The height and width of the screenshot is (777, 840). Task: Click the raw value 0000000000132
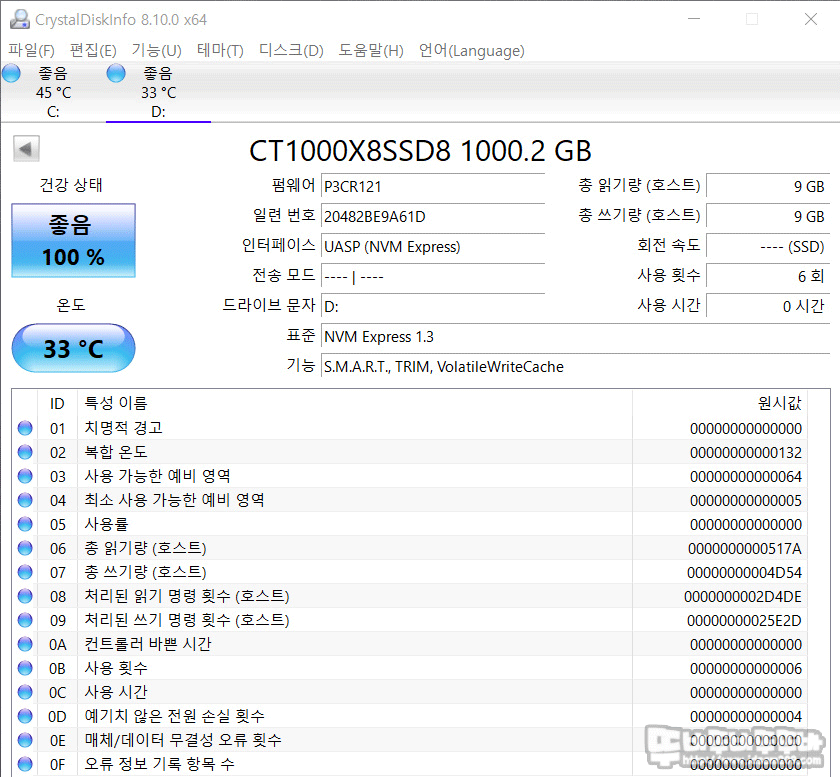click(746, 453)
